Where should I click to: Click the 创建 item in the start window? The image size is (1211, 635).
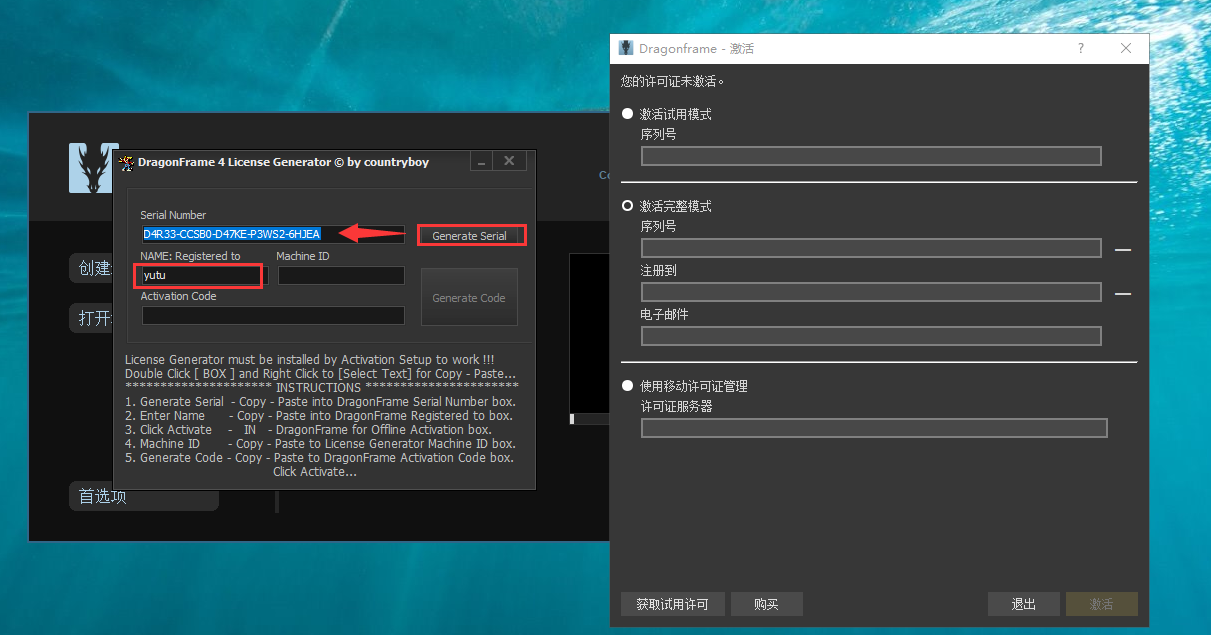94,268
